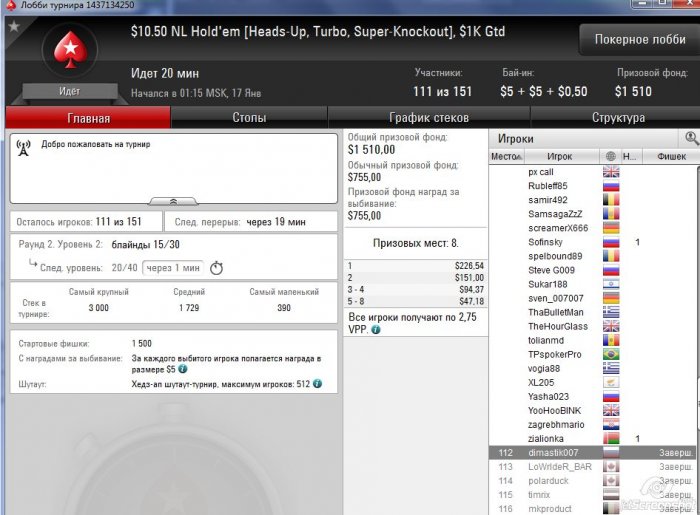Click the Israel flag next to Sukar188
Image resolution: width=700 pixels, height=515 pixels.
point(611,284)
